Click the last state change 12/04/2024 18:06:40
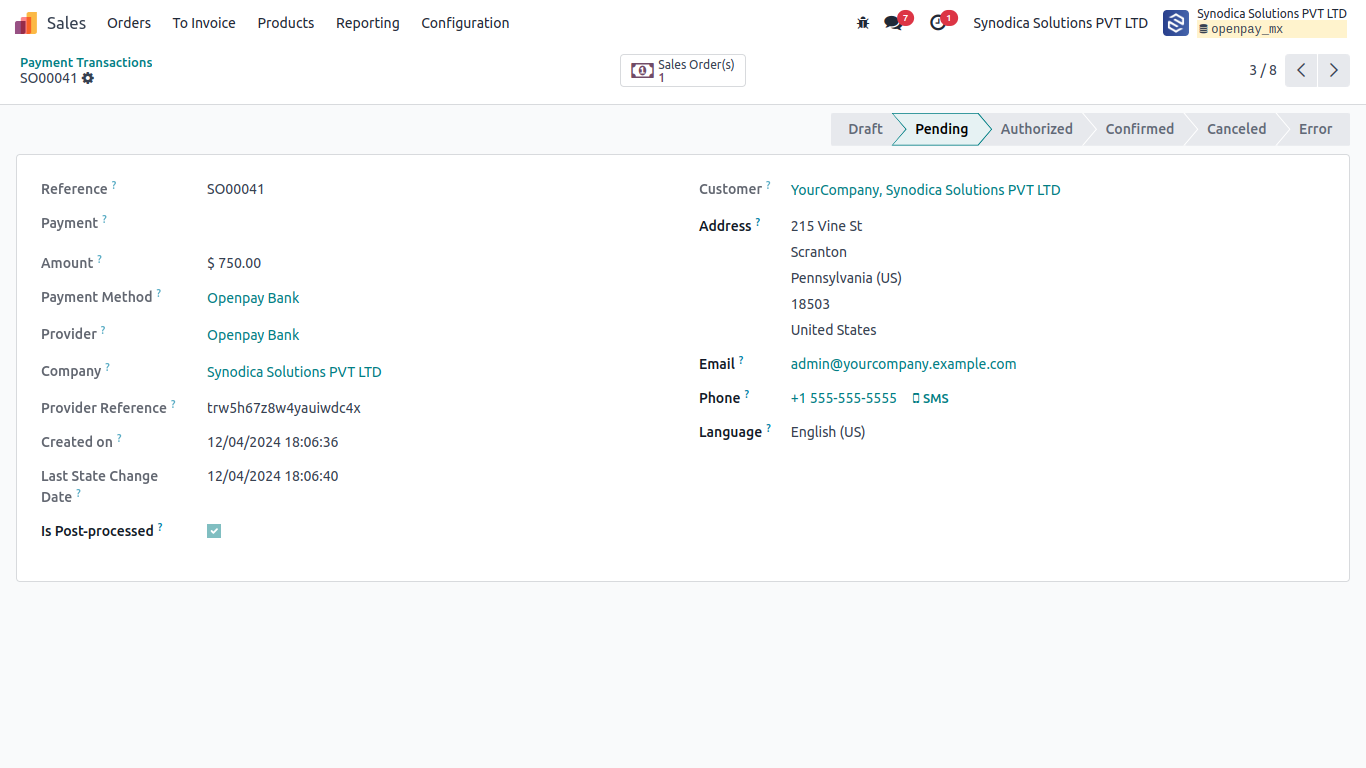Image resolution: width=1366 pixels, height=768 pixels. (x=273, y=476)
